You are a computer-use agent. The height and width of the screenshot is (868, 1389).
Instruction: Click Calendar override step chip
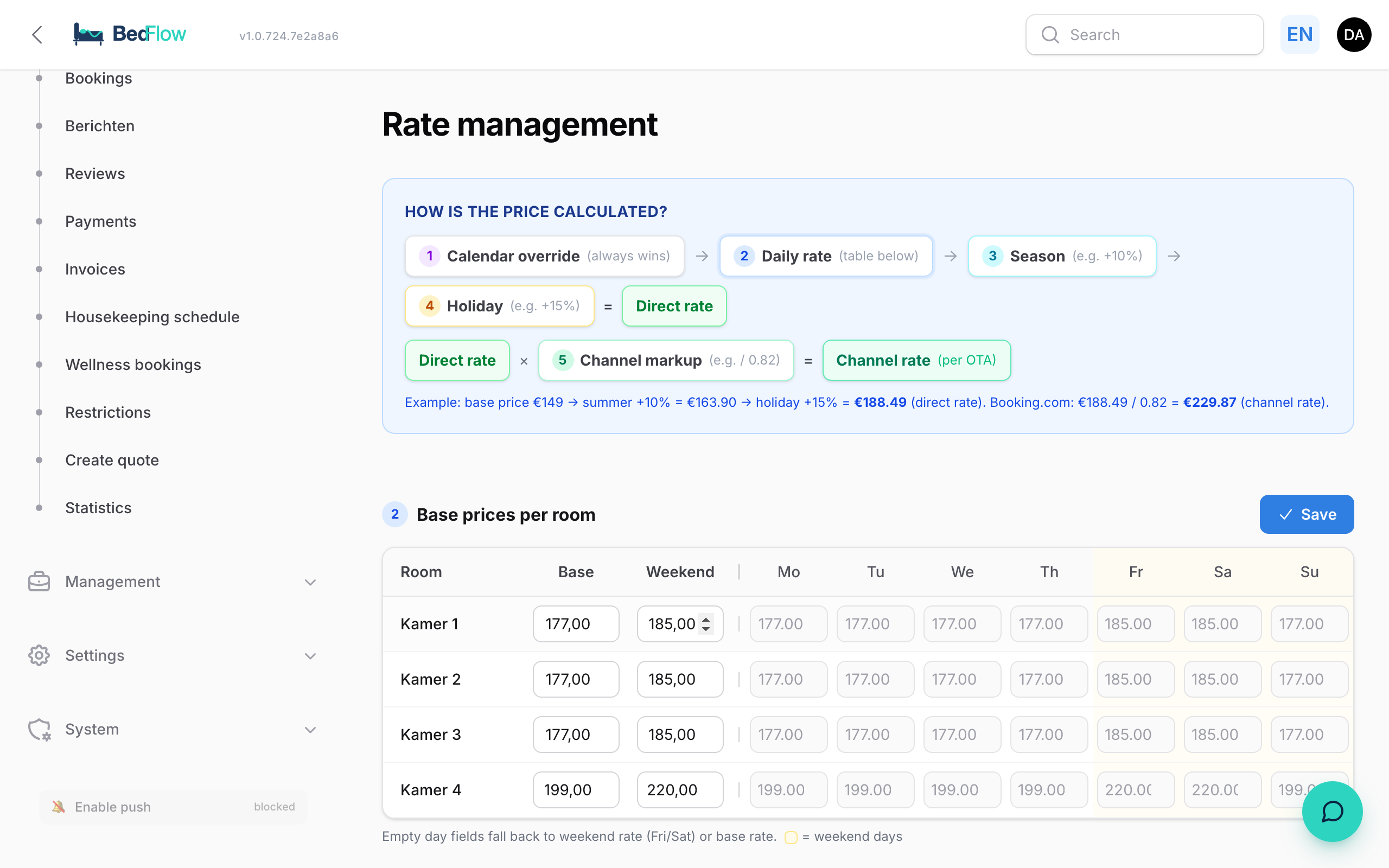[544, 256]
